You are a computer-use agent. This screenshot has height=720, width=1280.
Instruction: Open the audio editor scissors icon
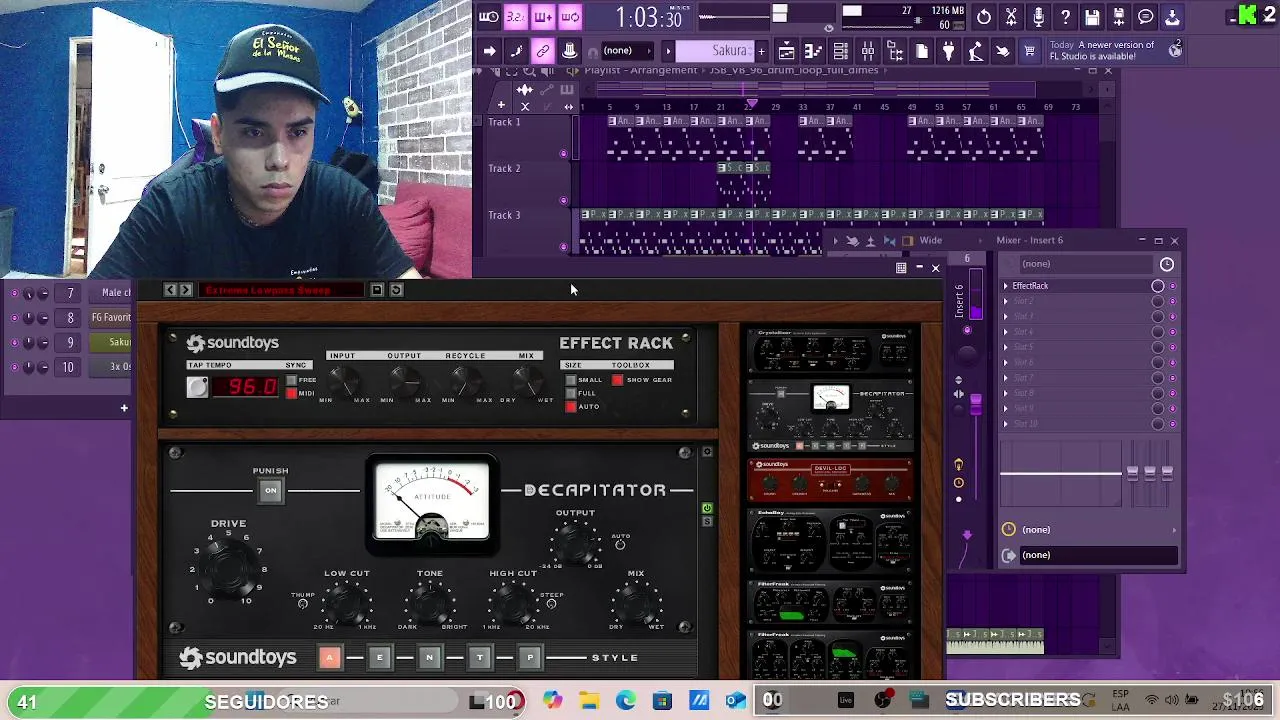click(1011, 17)
